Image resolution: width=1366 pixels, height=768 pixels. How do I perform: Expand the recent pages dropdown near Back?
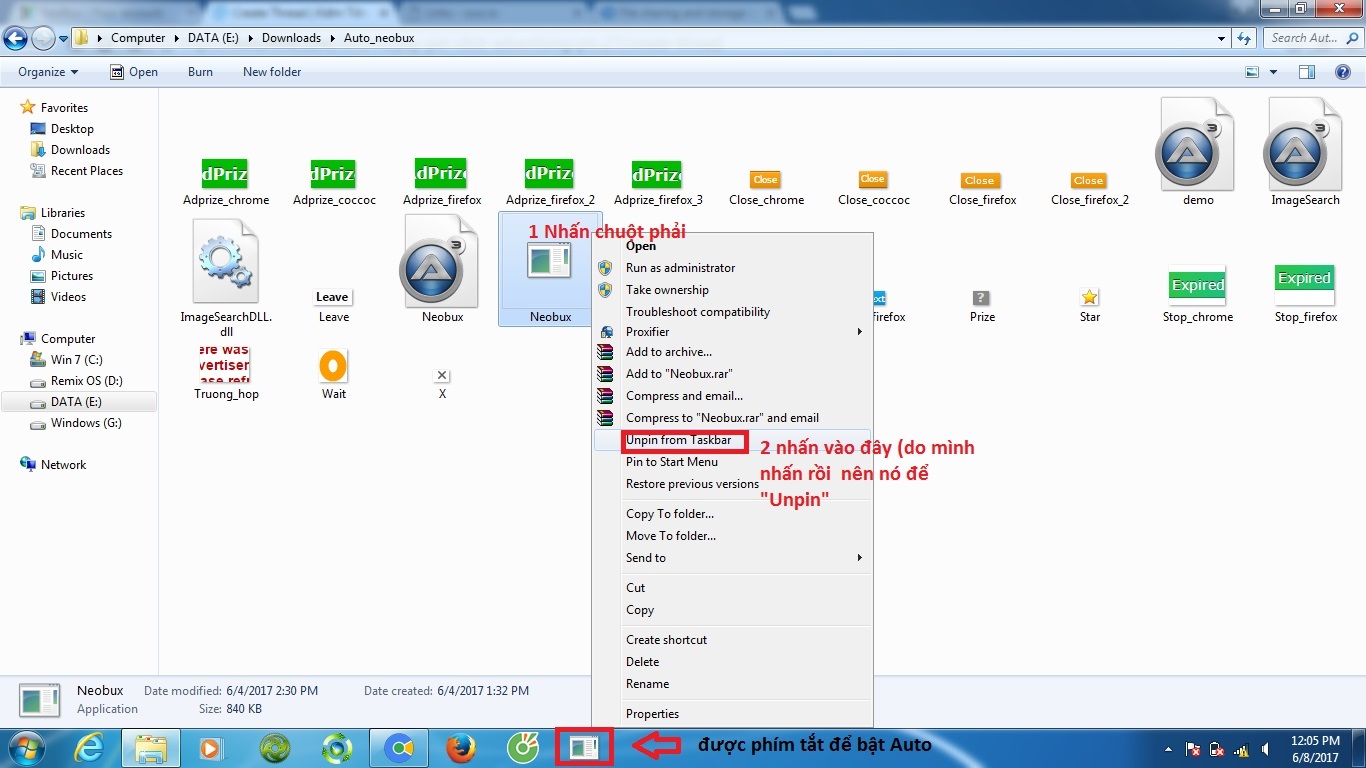click(x=64, y=38)
